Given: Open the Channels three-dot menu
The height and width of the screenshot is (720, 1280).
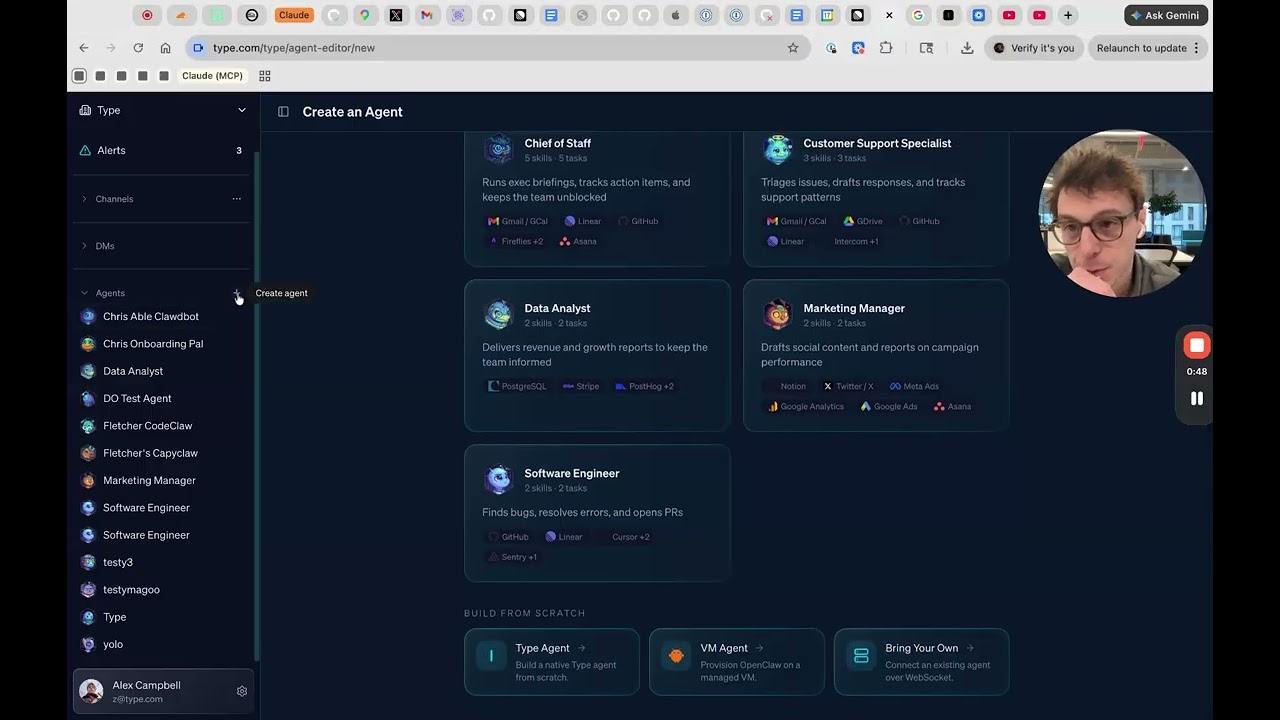Looking at the screenshot, I should [x=237, y=199].
